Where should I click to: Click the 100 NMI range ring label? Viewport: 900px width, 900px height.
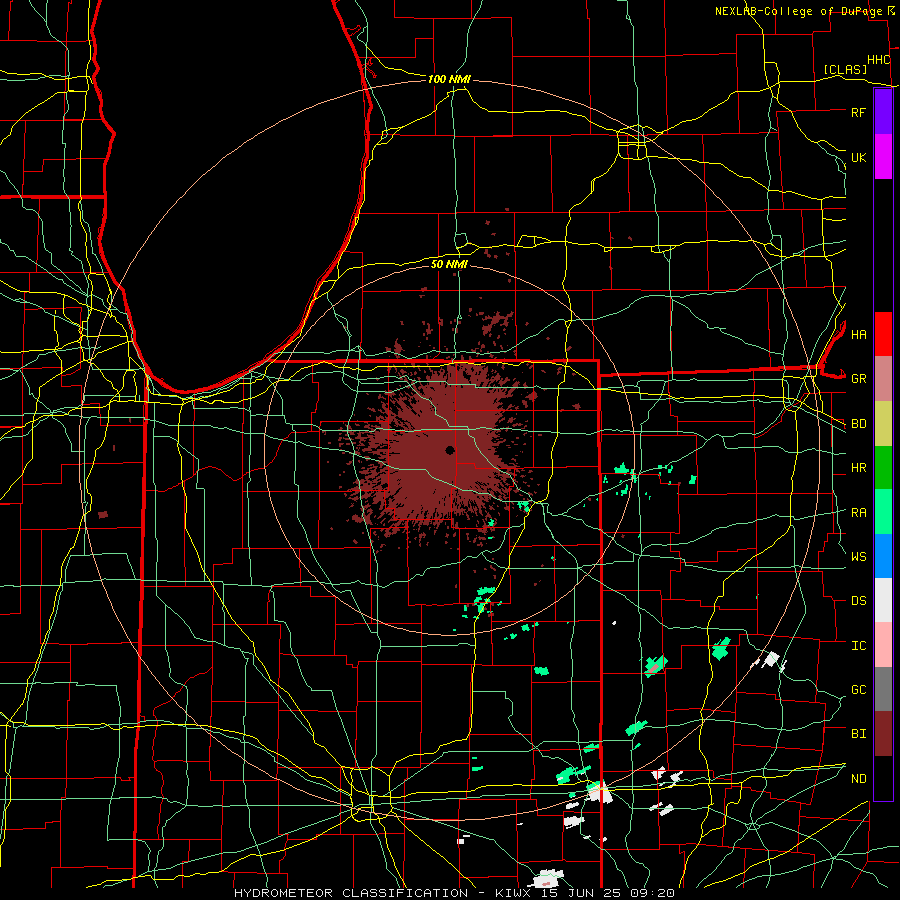coord(449,79)
